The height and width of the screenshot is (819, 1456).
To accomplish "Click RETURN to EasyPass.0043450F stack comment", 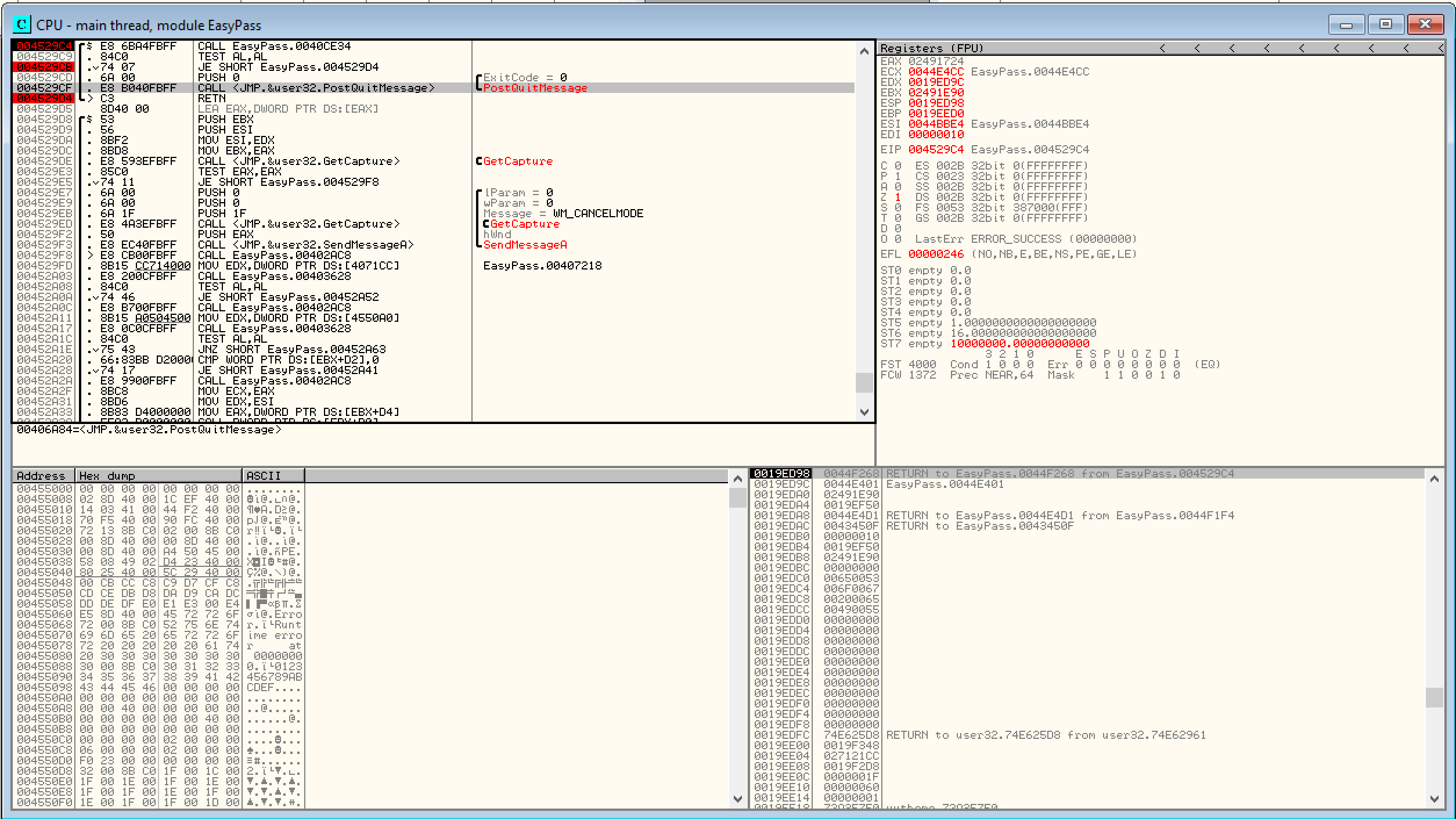I will (980, 526).
